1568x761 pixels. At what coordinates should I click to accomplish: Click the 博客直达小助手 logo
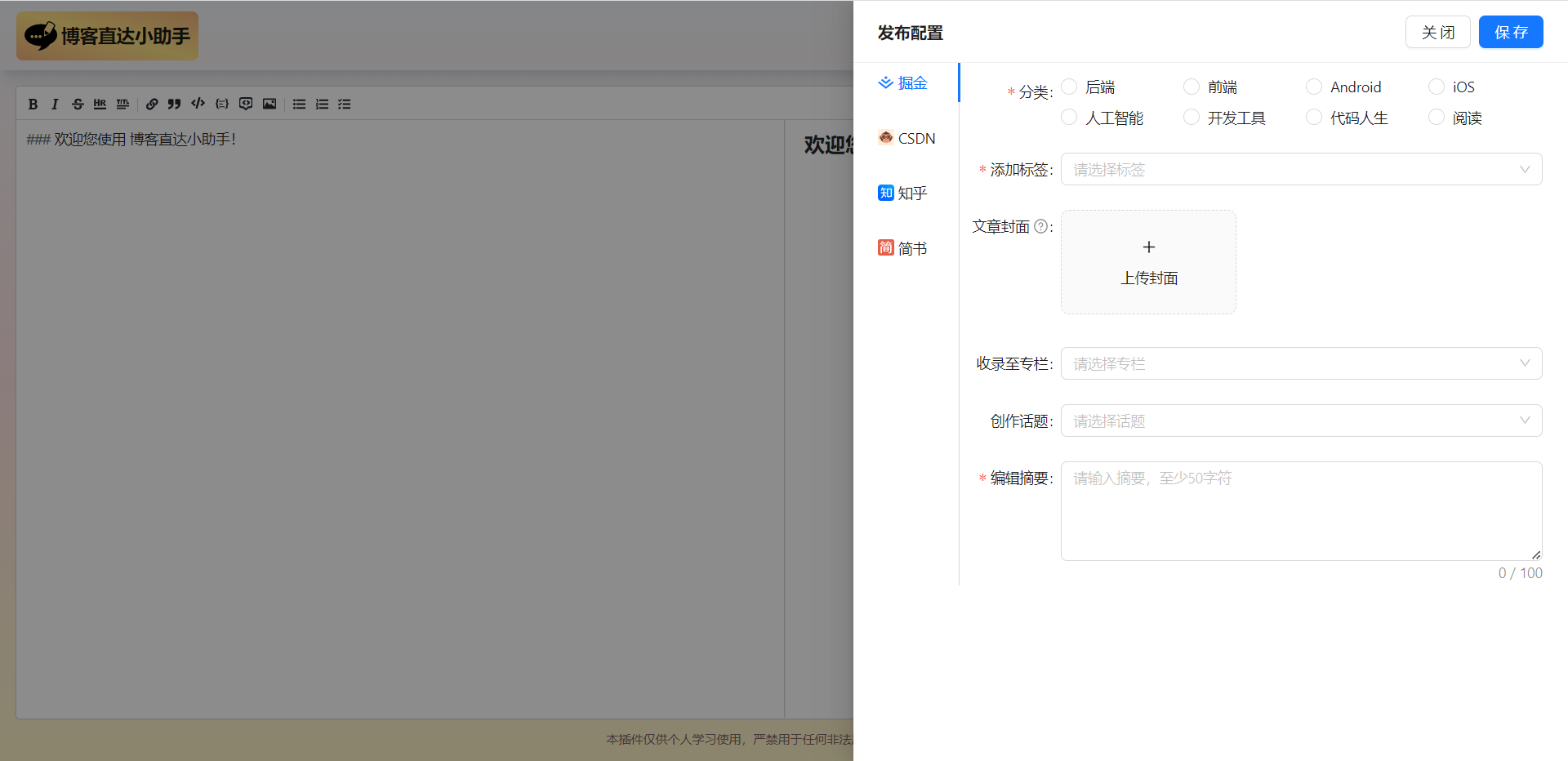[x=107, y=36]
